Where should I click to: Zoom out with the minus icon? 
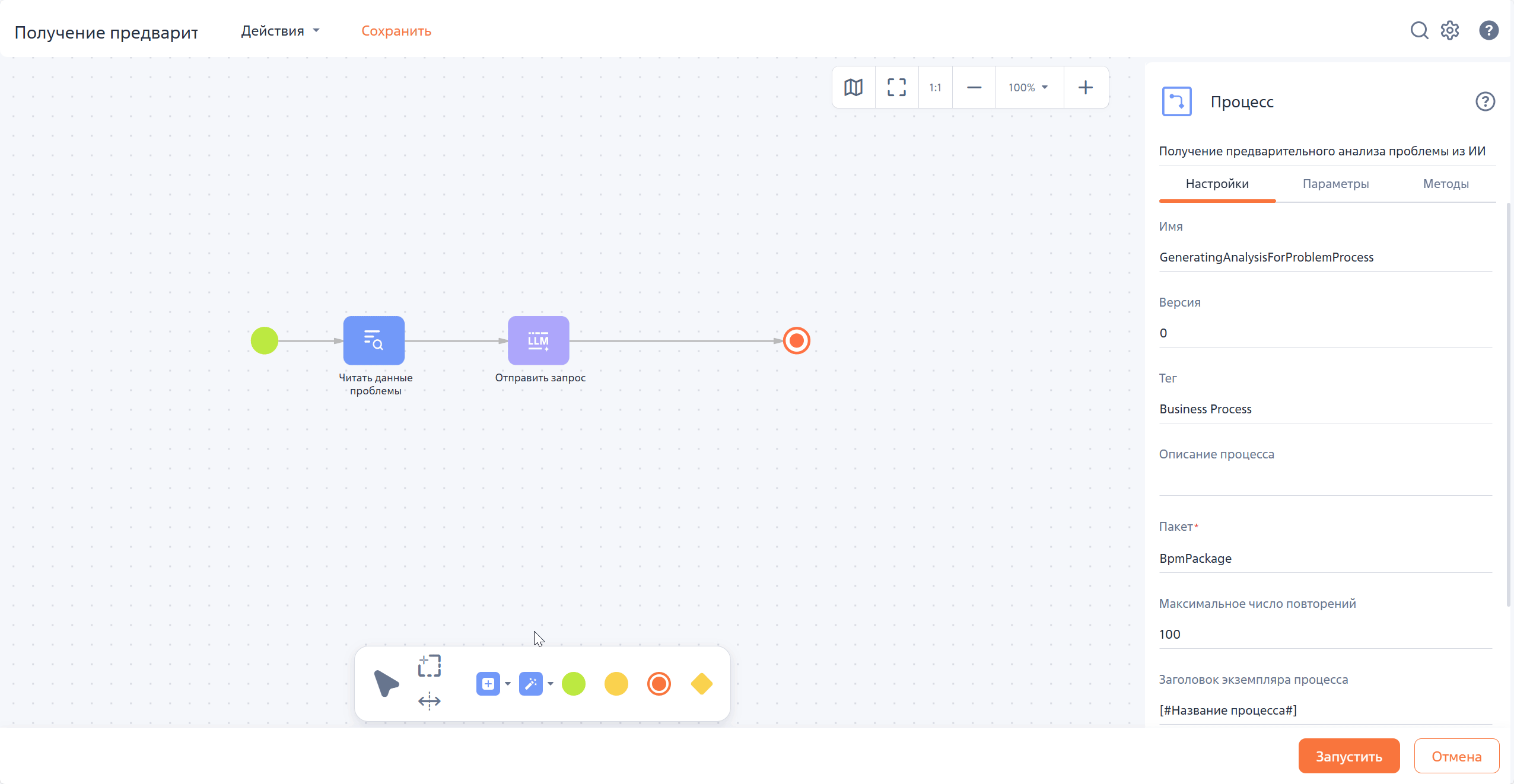[x=974, y=87]
